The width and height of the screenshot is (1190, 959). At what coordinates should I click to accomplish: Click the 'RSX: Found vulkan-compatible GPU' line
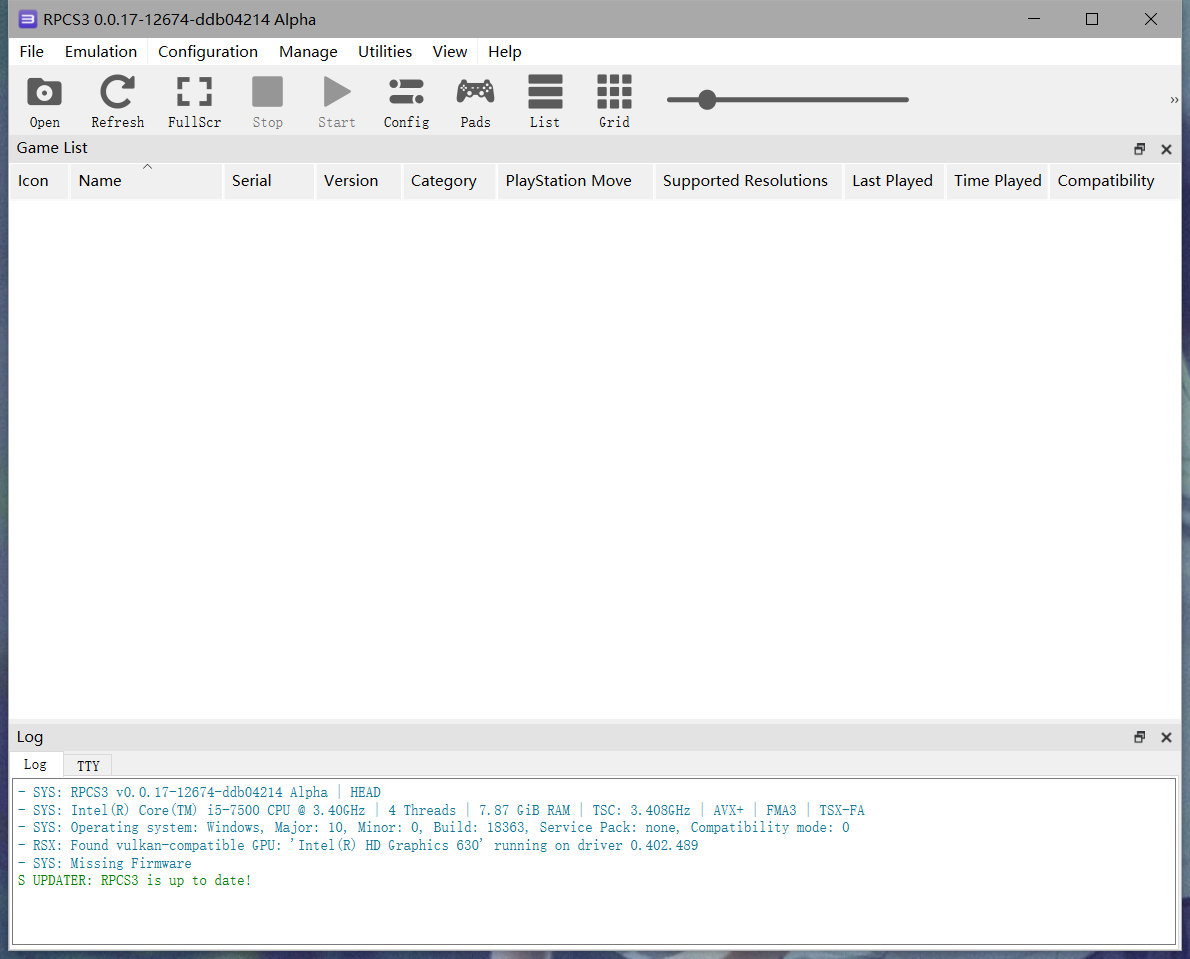coord(358,845)
